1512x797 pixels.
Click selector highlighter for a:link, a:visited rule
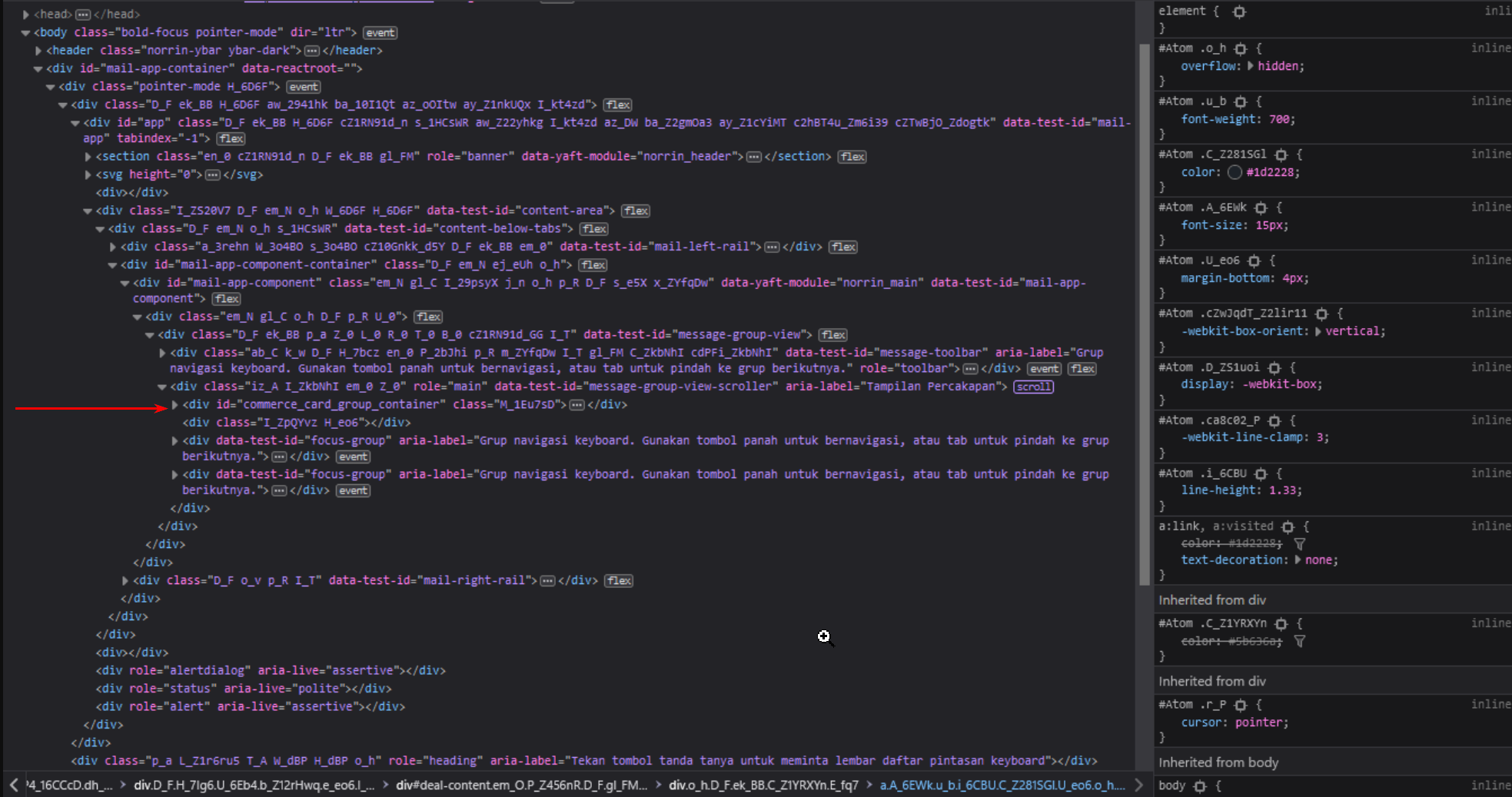[x=1288, y=526]
